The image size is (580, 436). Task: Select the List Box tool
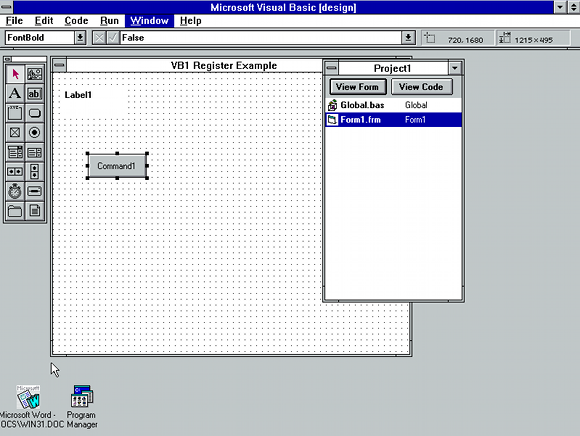[x=35, y=152]
